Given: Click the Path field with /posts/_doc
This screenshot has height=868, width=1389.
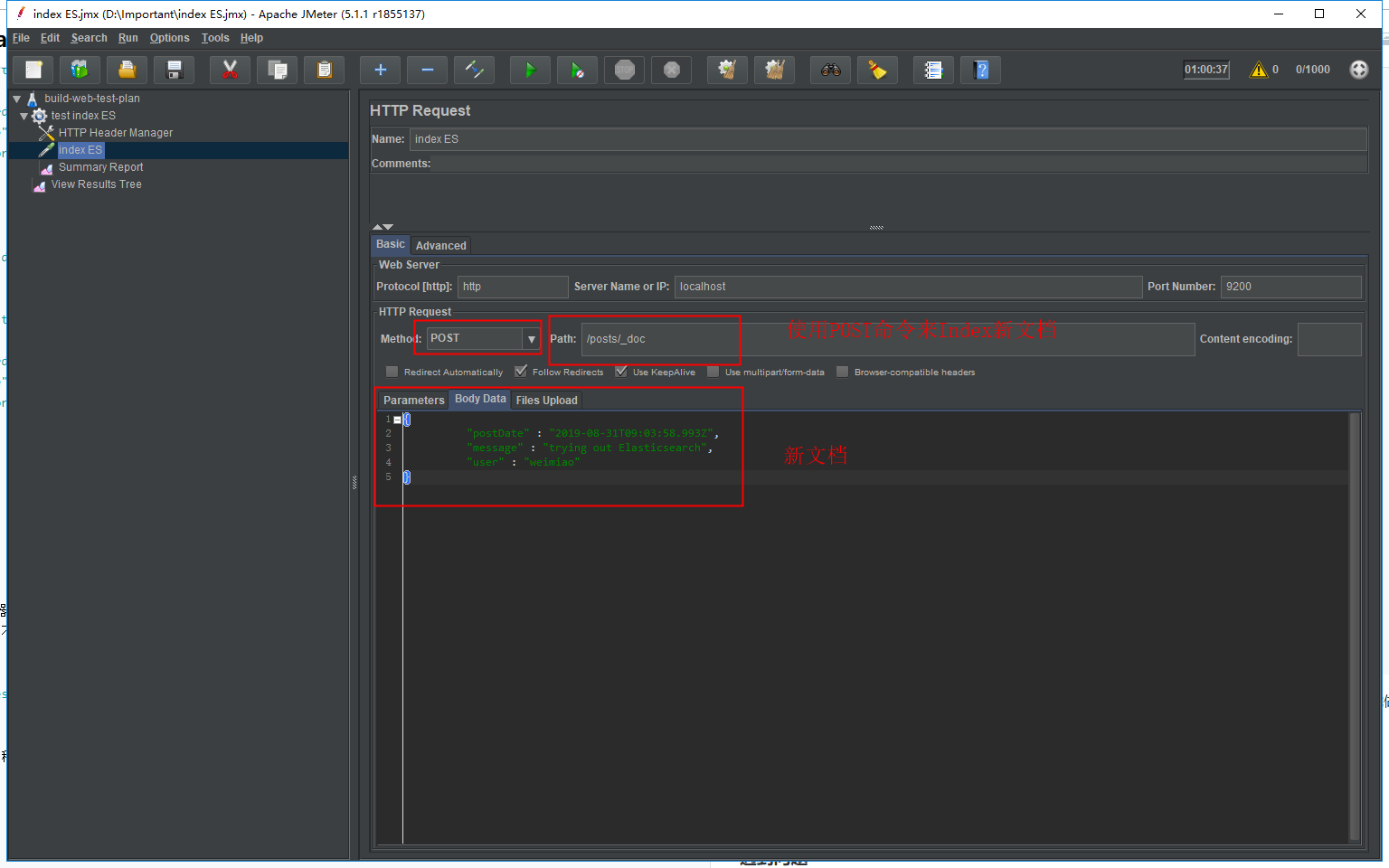Looking at the screenshot, I should [x=888, y=339].
